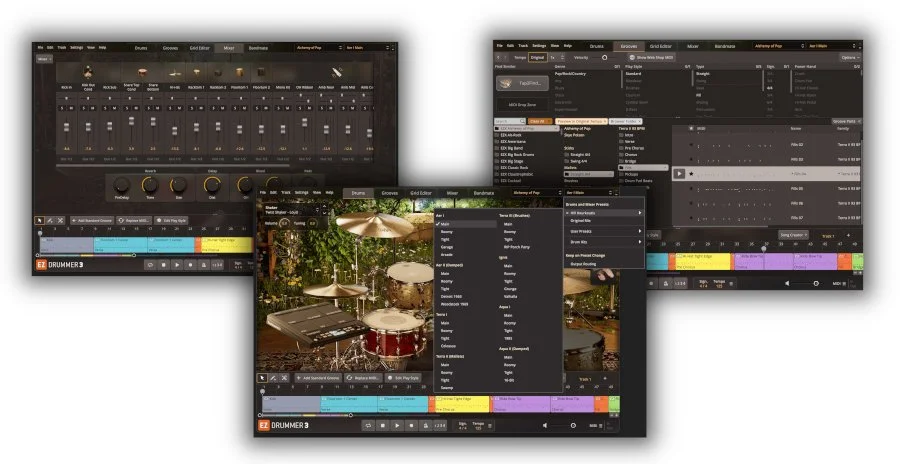Mute the Snare Bottom mixer channel

point(158,108)
